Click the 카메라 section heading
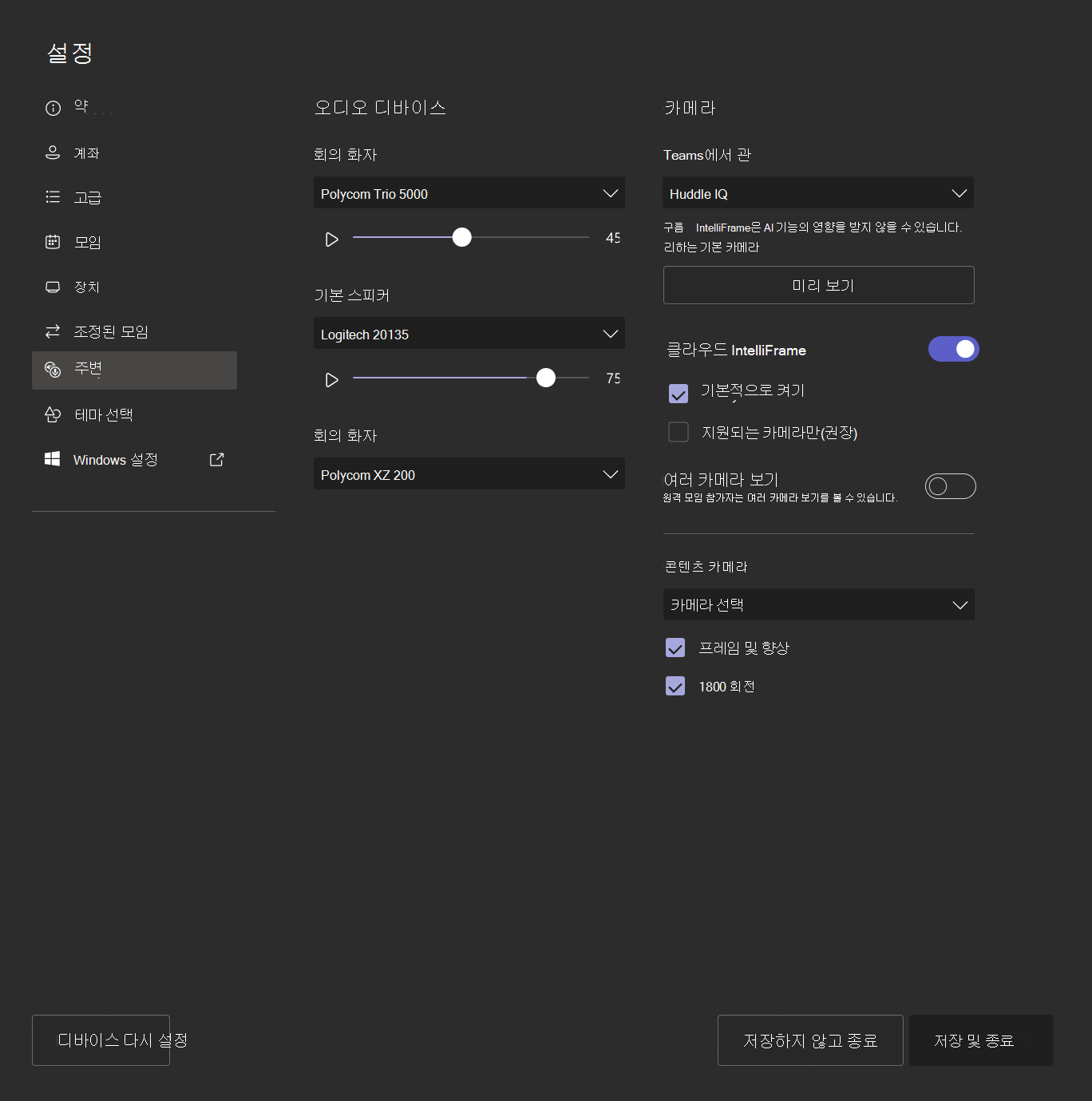Image resolution: width=1092 pixels, height=1101 pixels. point(690,107)
